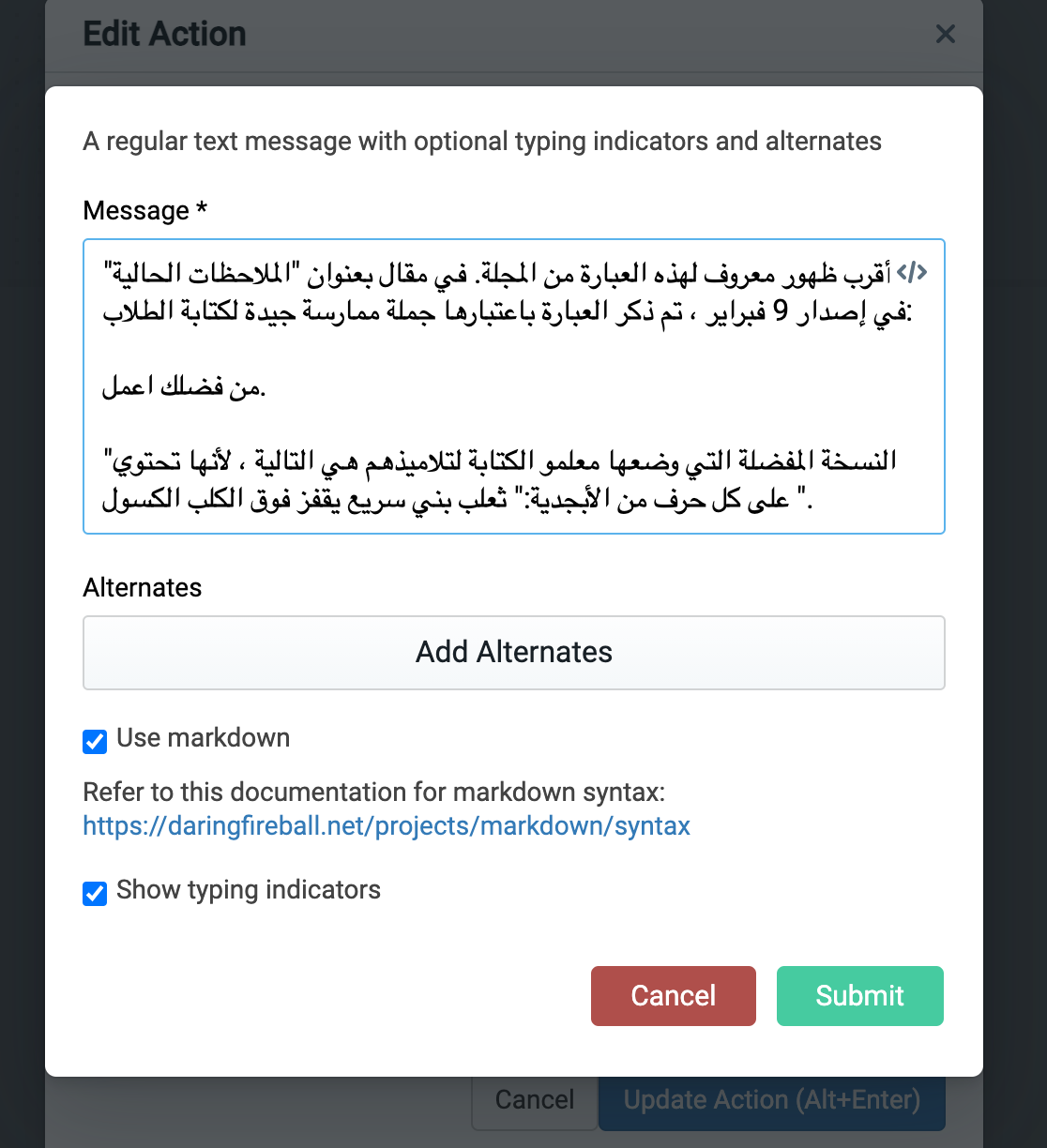Image resolution: width=1047 pixels, height=1148 pixels.
Task: Click the Show typing indicators label
Action: tap(248, 890)
